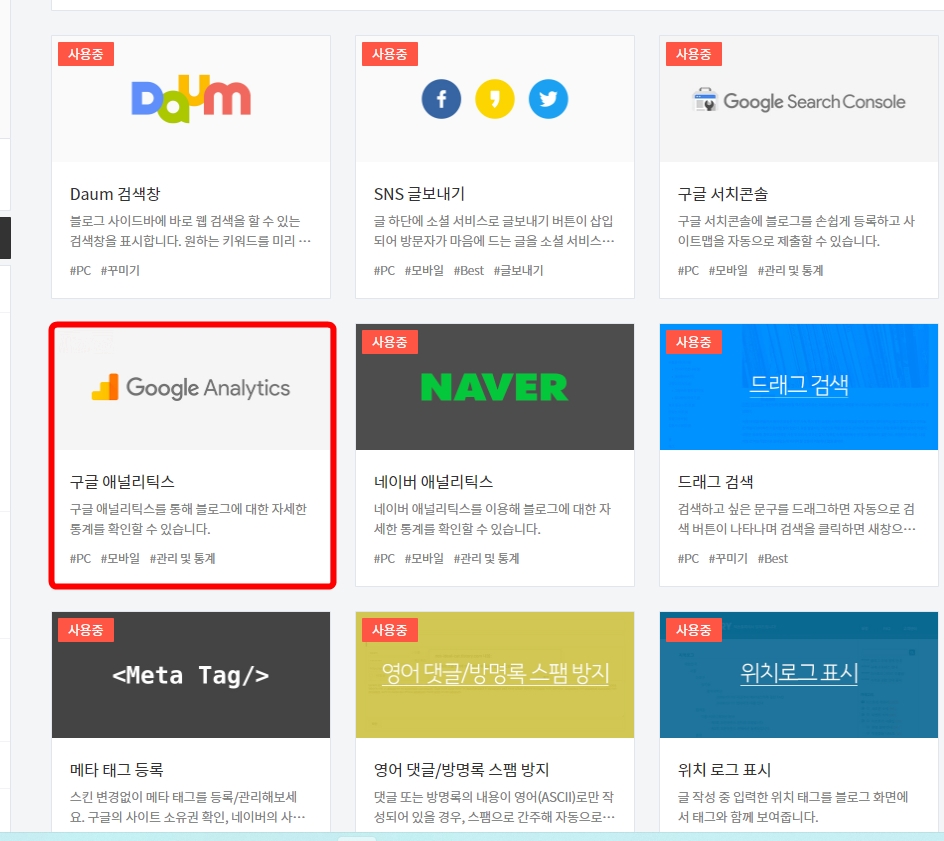
Task: Open the 드래그 검색 blue banner link
Action: [x=799, y=384]
